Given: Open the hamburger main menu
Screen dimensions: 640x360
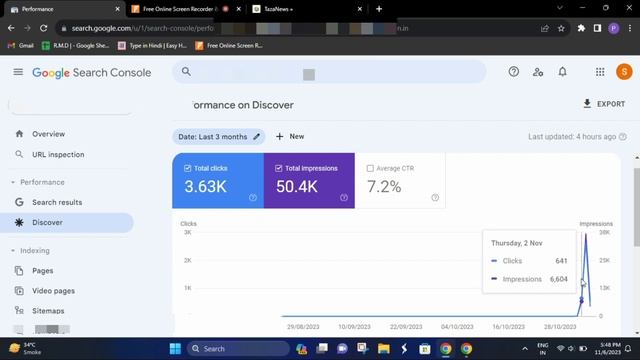Looking at the screenshot, I should tap(18, 72).
